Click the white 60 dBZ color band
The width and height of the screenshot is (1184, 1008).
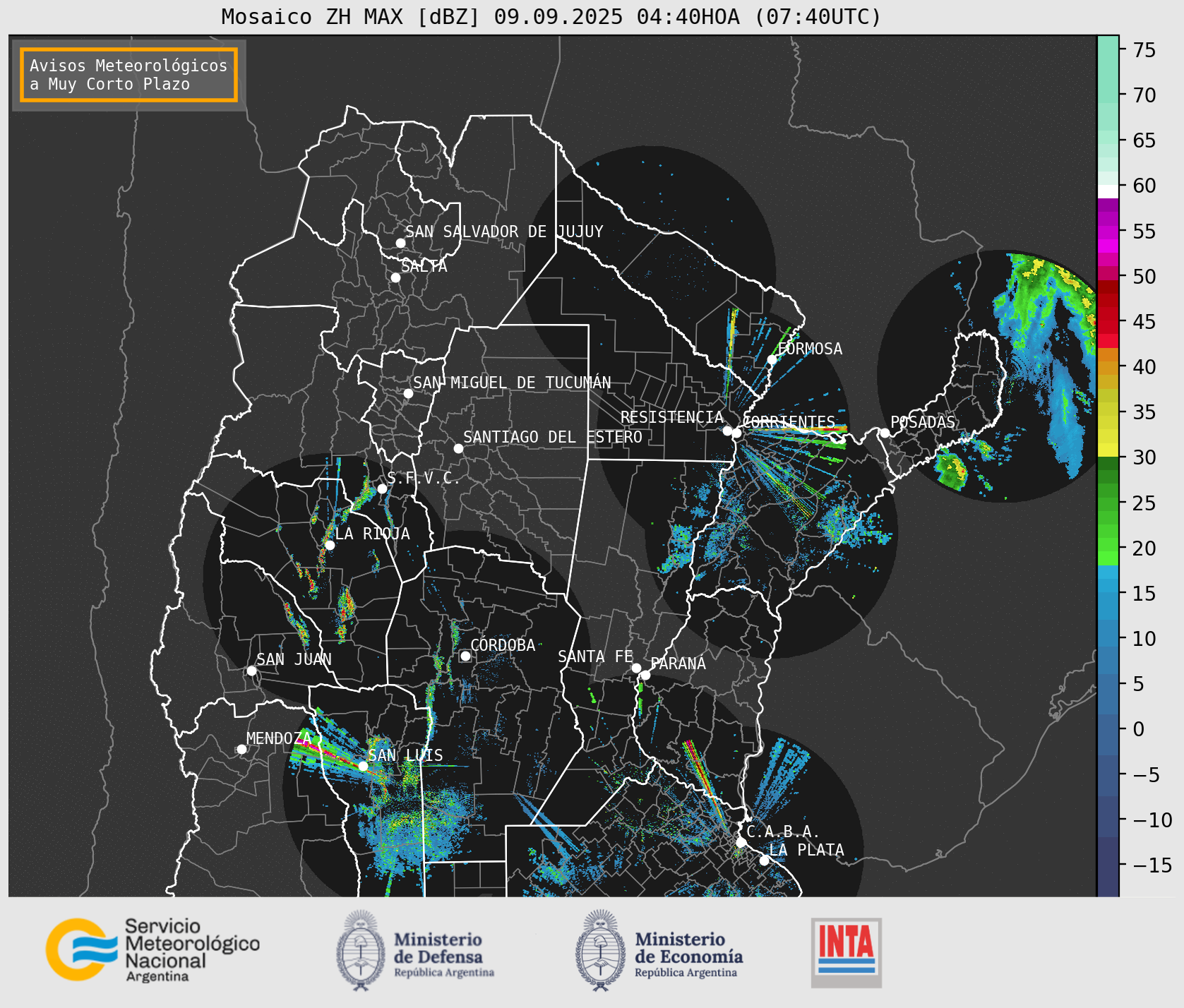coord(1108,191)
